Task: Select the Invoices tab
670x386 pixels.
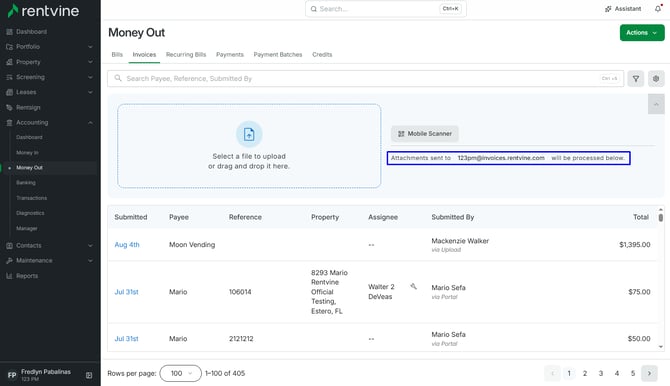Action: click(x=144, y=55)
